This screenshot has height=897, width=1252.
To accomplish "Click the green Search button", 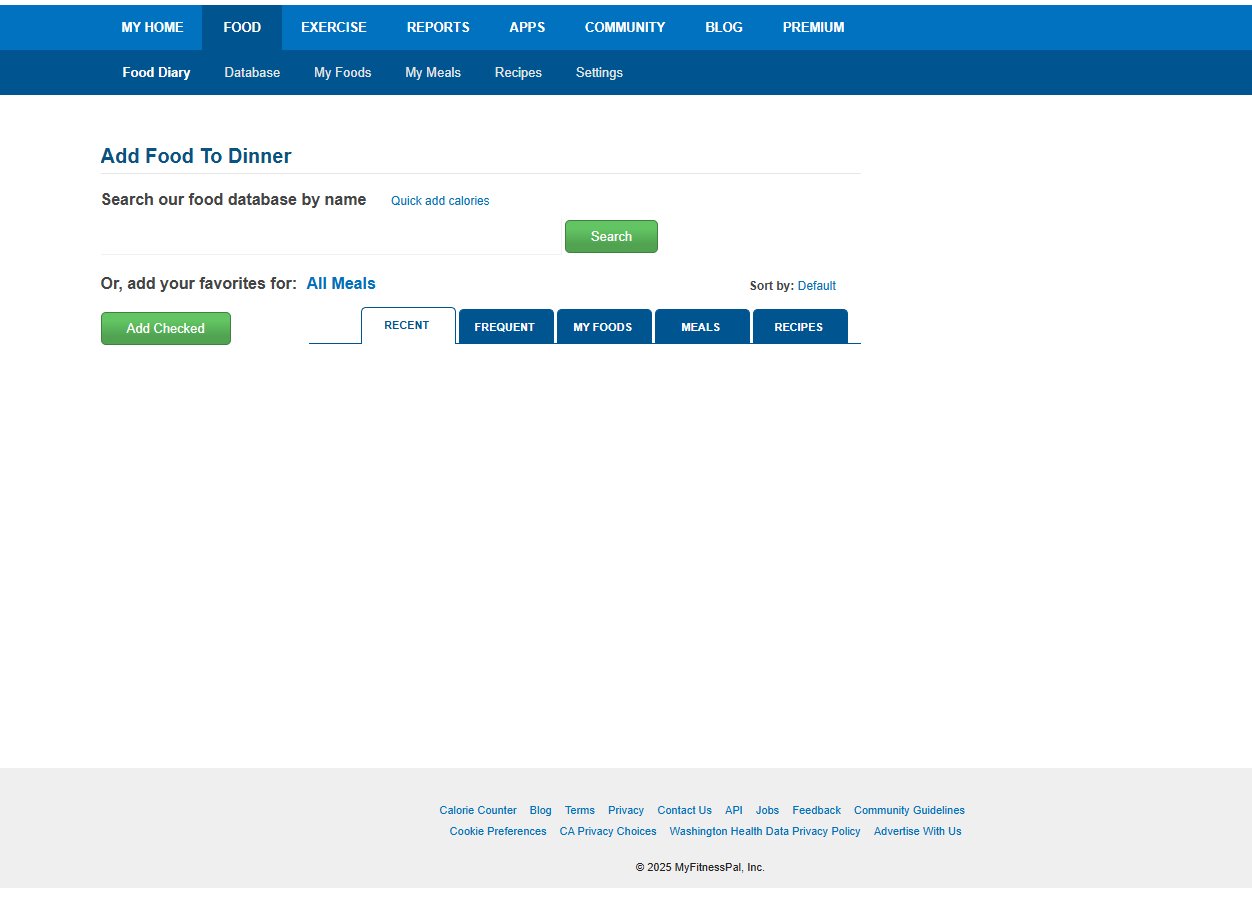I will point(611,236).
